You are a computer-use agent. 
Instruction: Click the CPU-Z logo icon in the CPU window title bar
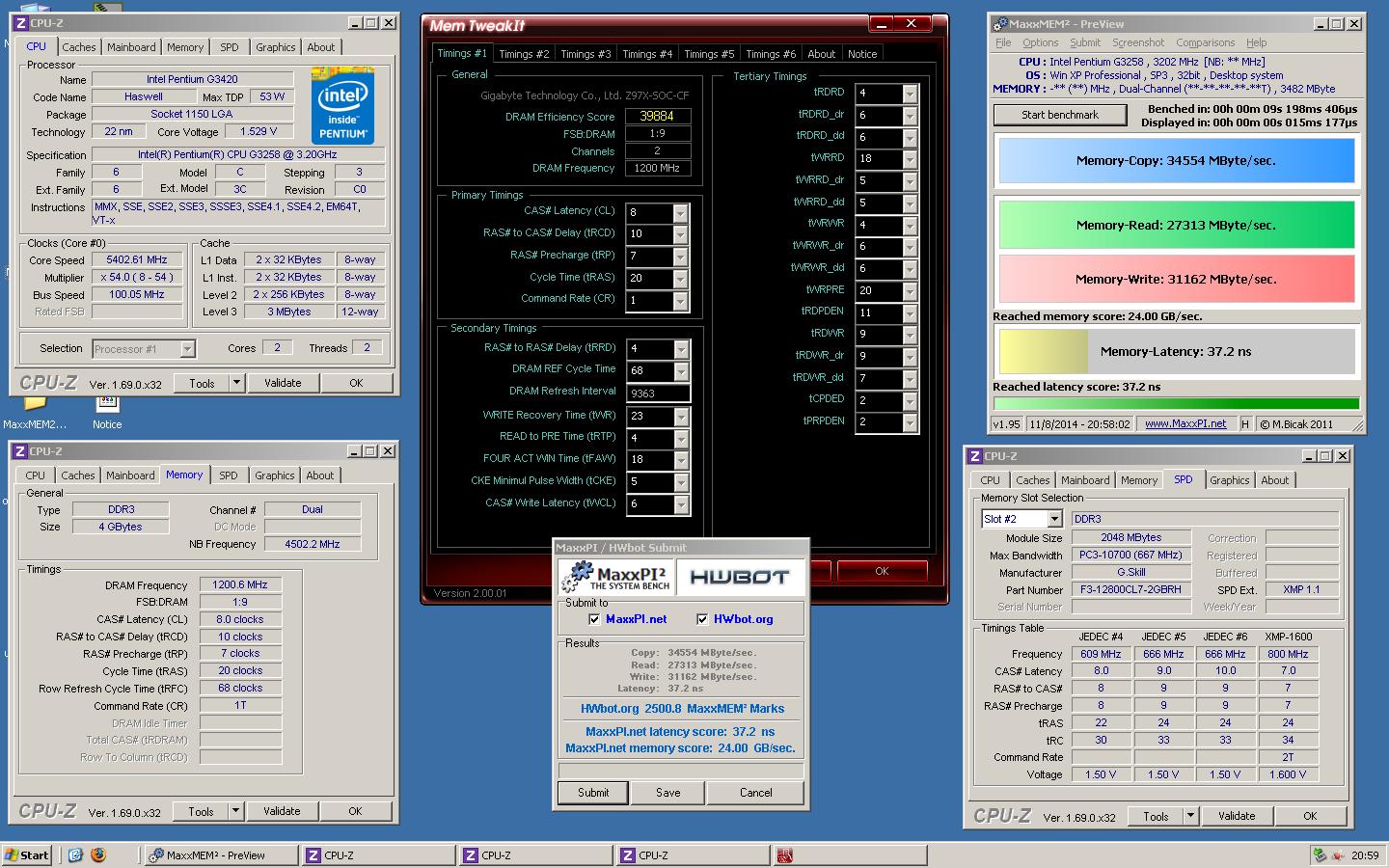coord(20,23)
